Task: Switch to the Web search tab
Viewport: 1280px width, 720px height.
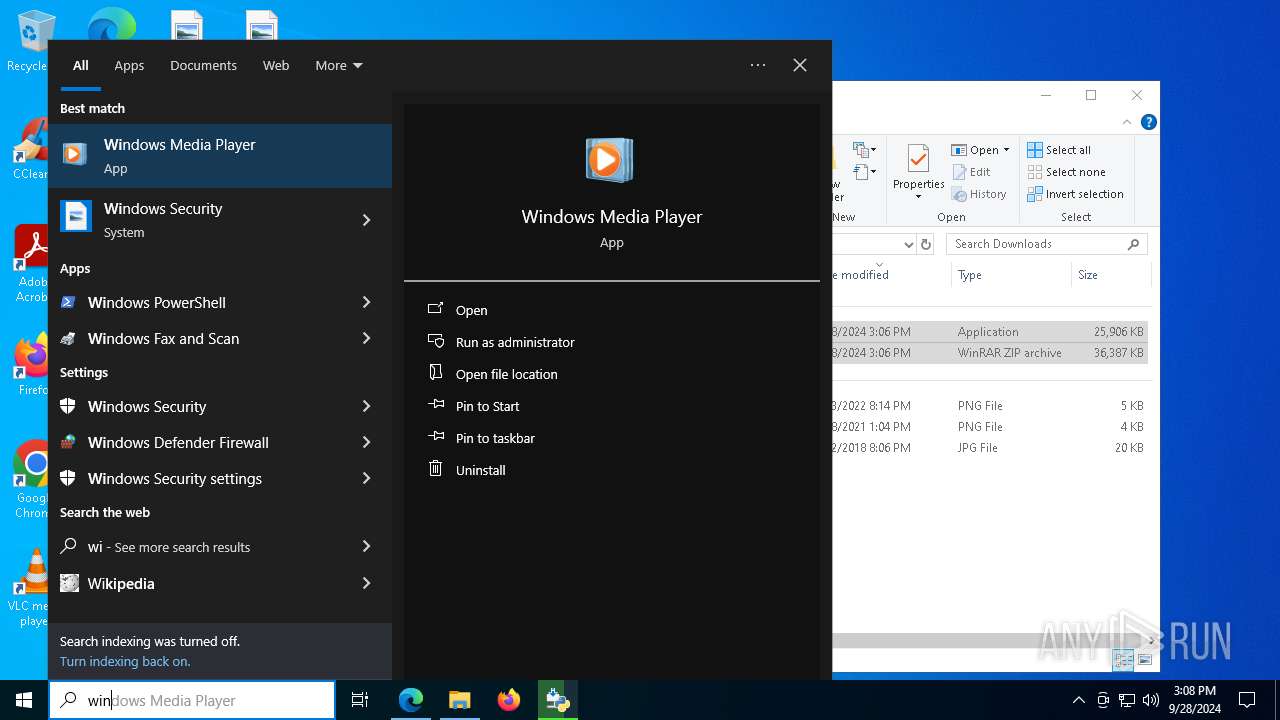Action: point(276,65)
